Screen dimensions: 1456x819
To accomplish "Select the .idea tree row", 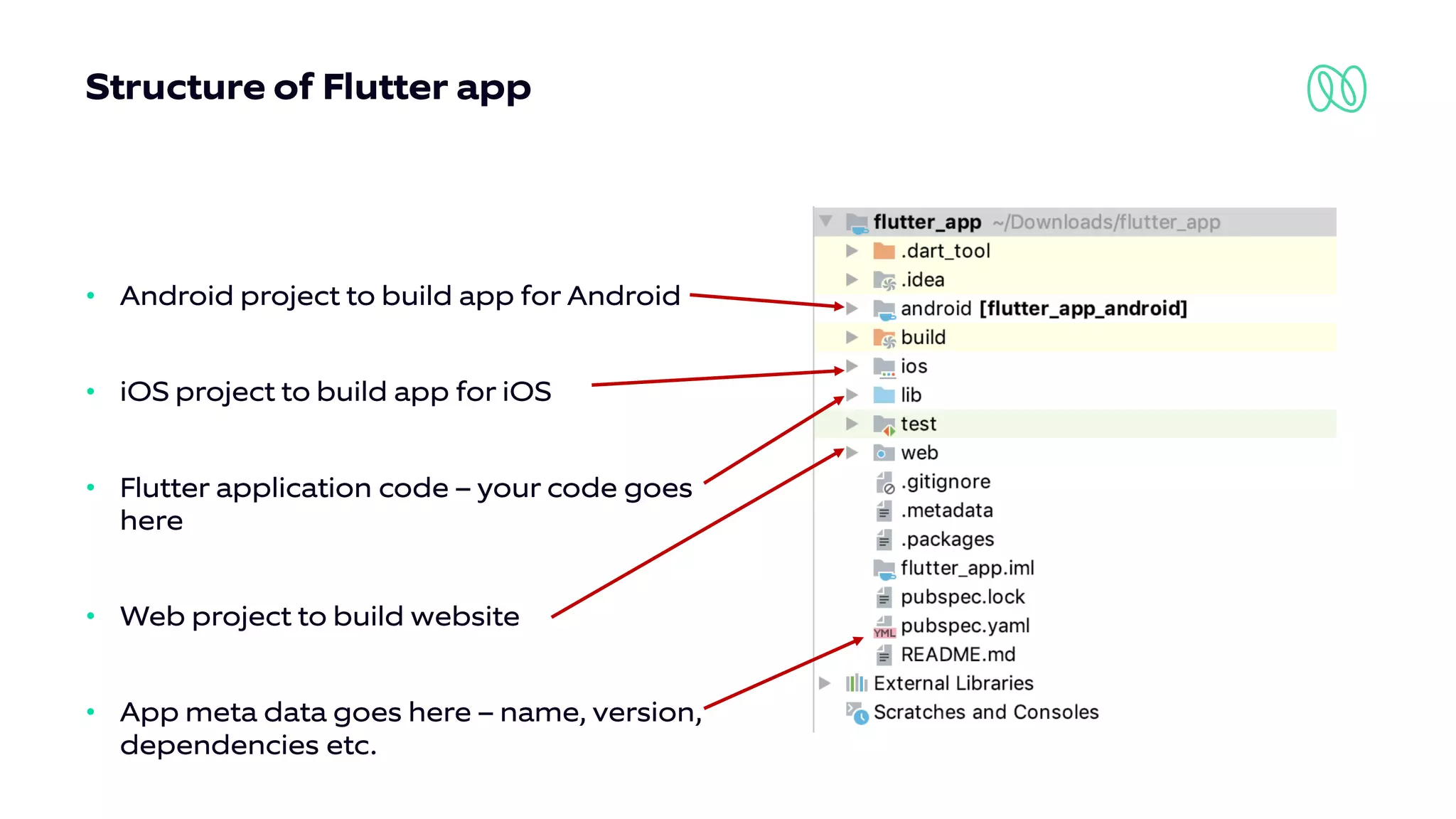I will pyautogui.click(x=1075, y=279).
